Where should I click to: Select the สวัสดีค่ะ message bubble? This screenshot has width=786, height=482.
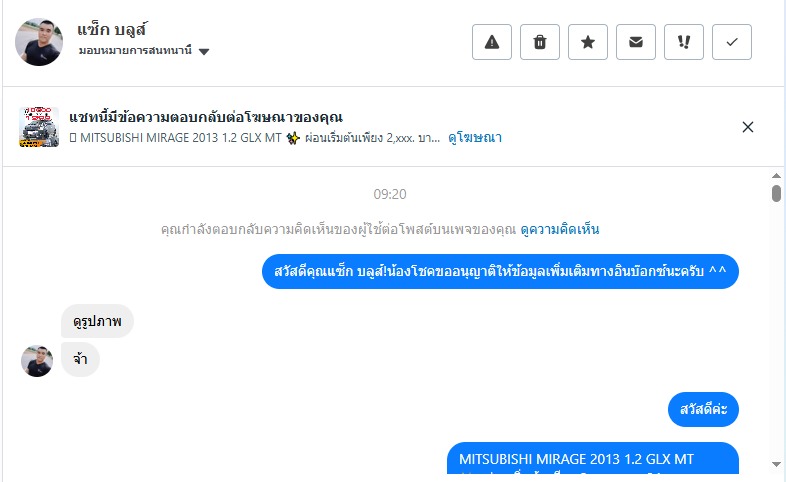coord(703,409)
